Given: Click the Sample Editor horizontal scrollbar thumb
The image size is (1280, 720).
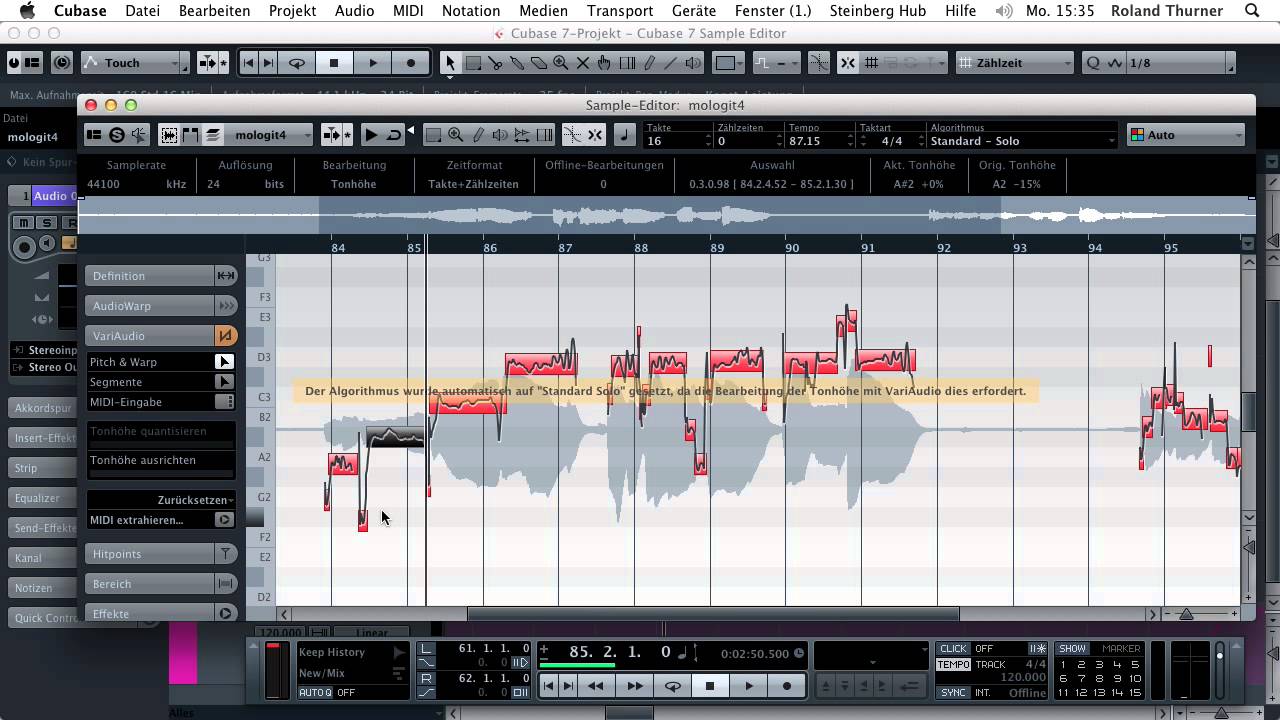Looking at the screenshot, I should coord(713,614).
